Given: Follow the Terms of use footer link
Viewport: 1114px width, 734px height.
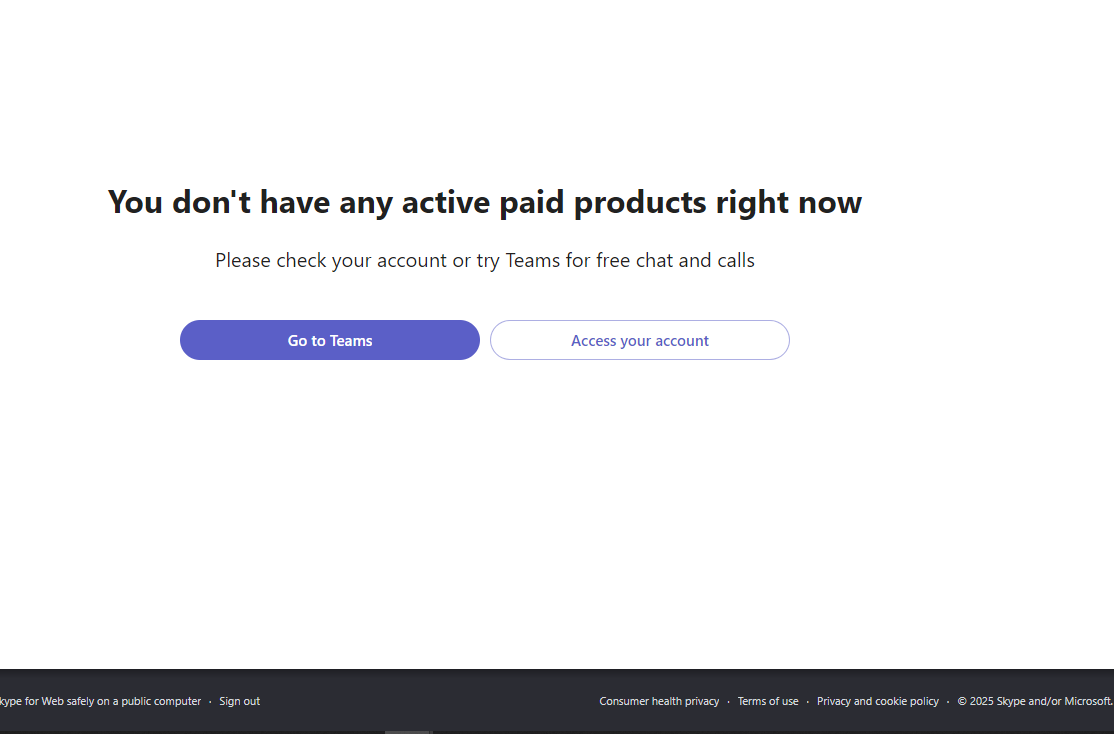Looking at the screenshot, I should coord(767,701).
